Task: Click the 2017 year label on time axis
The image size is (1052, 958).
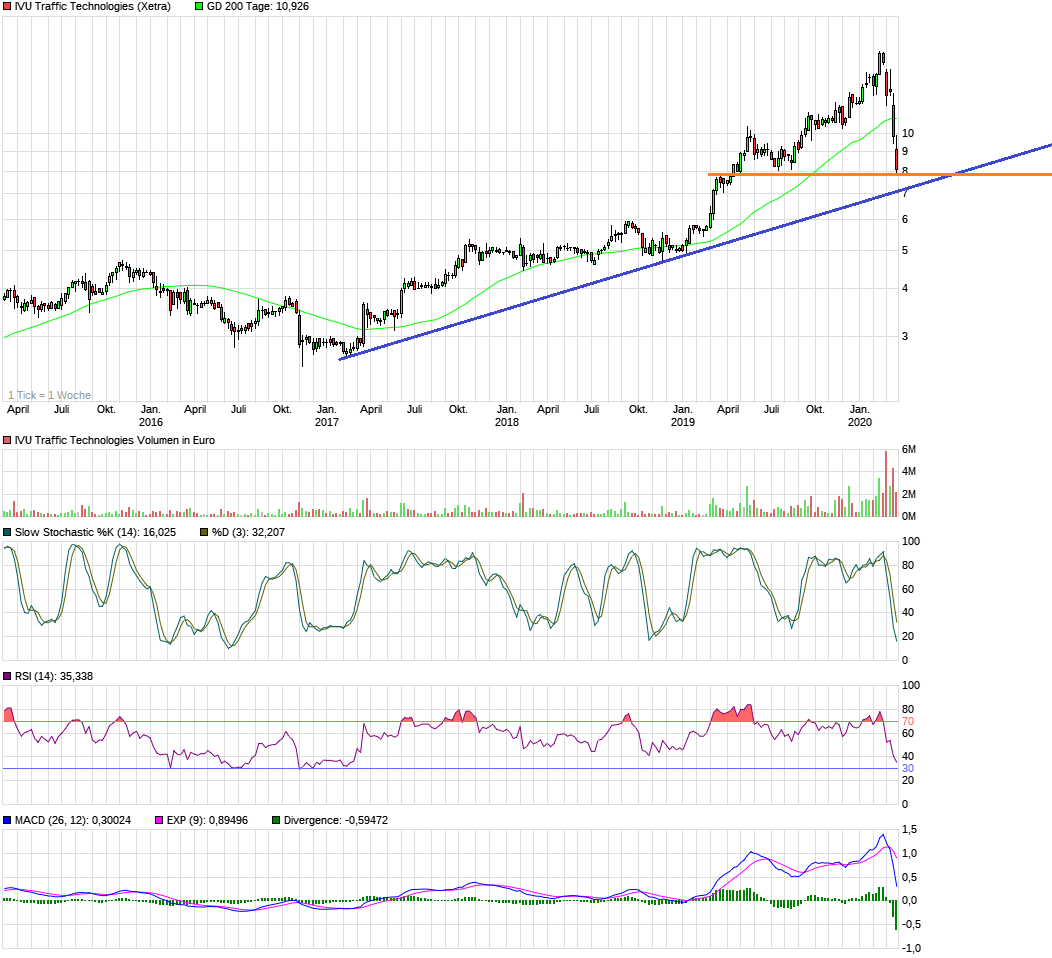Action: (x=327, y=423)
